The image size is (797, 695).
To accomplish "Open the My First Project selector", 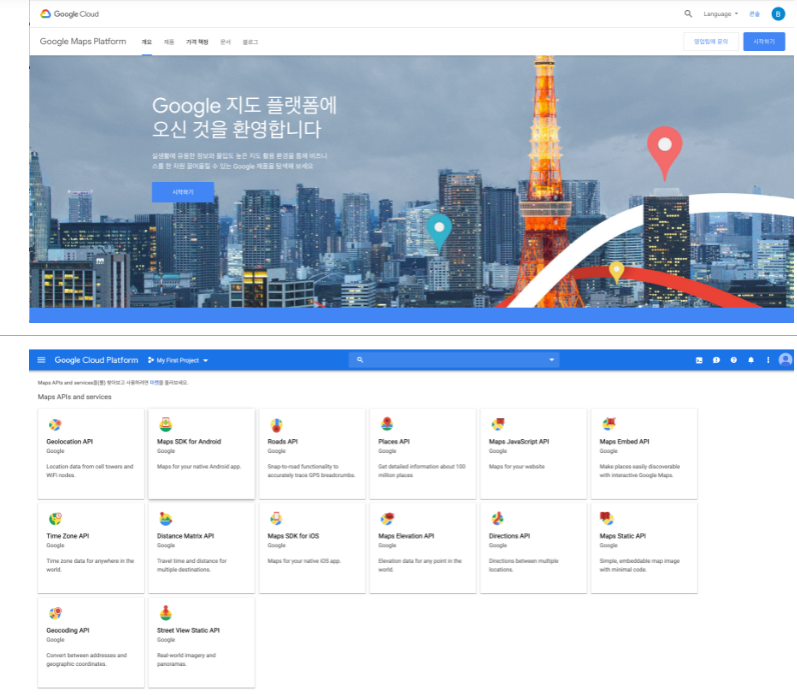I will (178, 360).
